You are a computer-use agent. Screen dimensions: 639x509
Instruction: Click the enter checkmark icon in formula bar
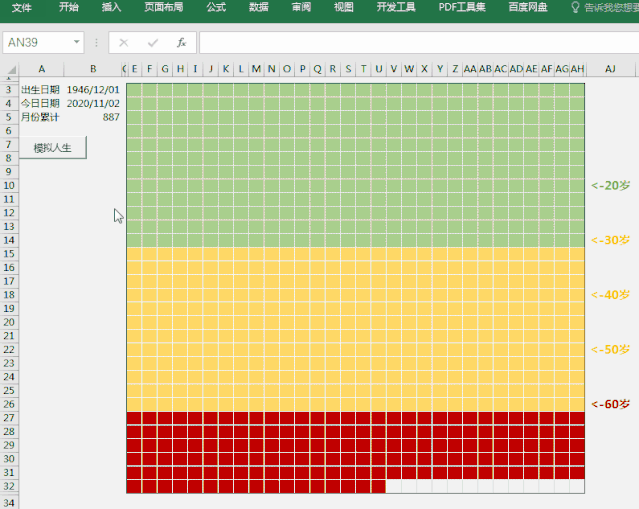pos(152,43)
